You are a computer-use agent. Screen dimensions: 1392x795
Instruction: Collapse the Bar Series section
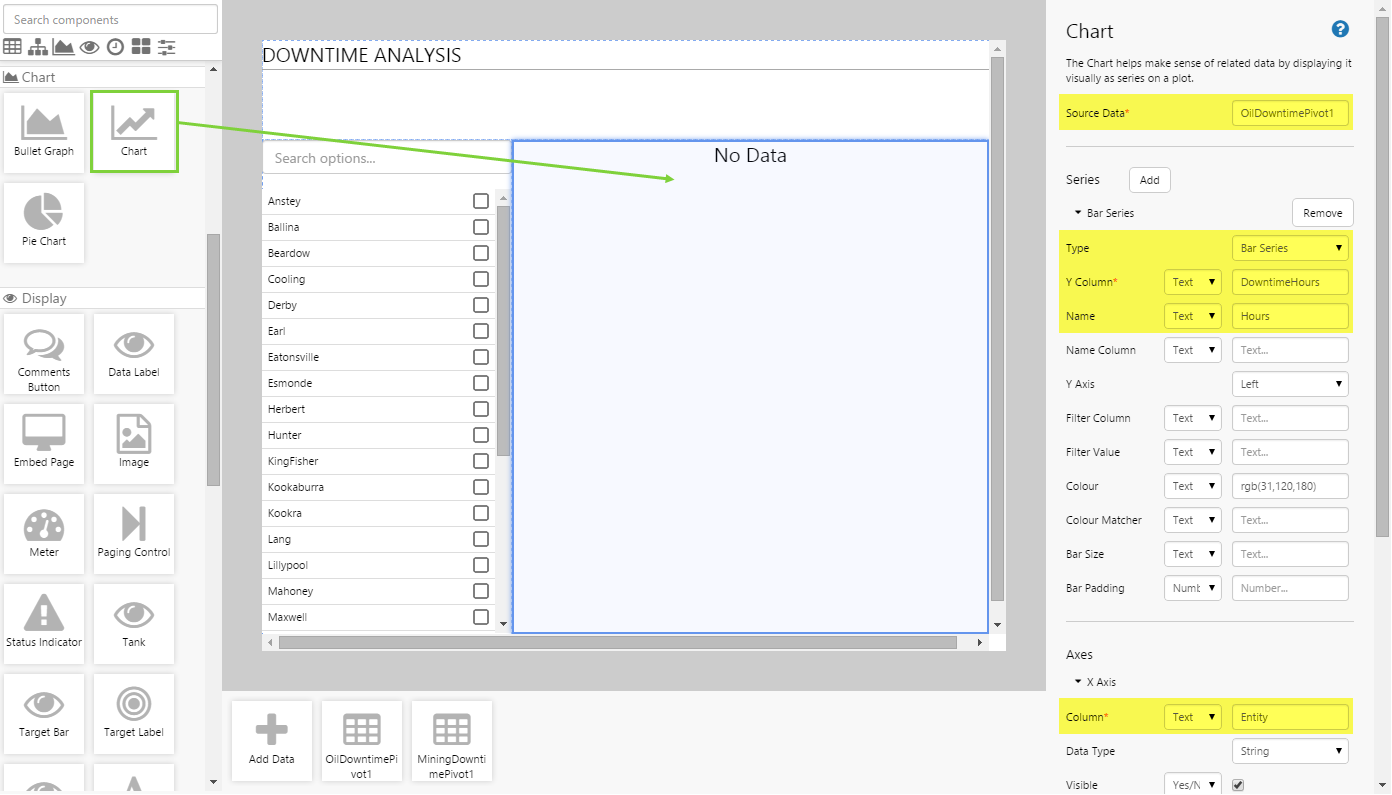tap(1079, 213)
